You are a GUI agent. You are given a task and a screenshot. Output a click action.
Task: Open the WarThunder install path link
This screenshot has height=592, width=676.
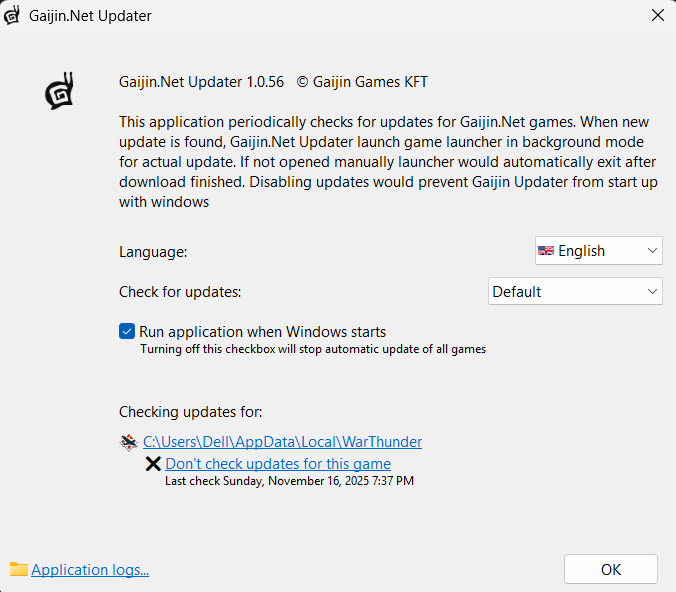[282, 442]
